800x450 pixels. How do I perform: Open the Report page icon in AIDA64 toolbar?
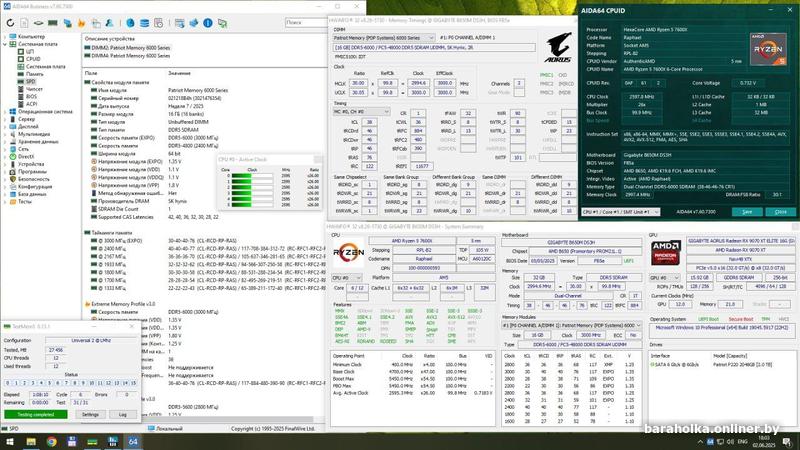click(x=24, y=23)
